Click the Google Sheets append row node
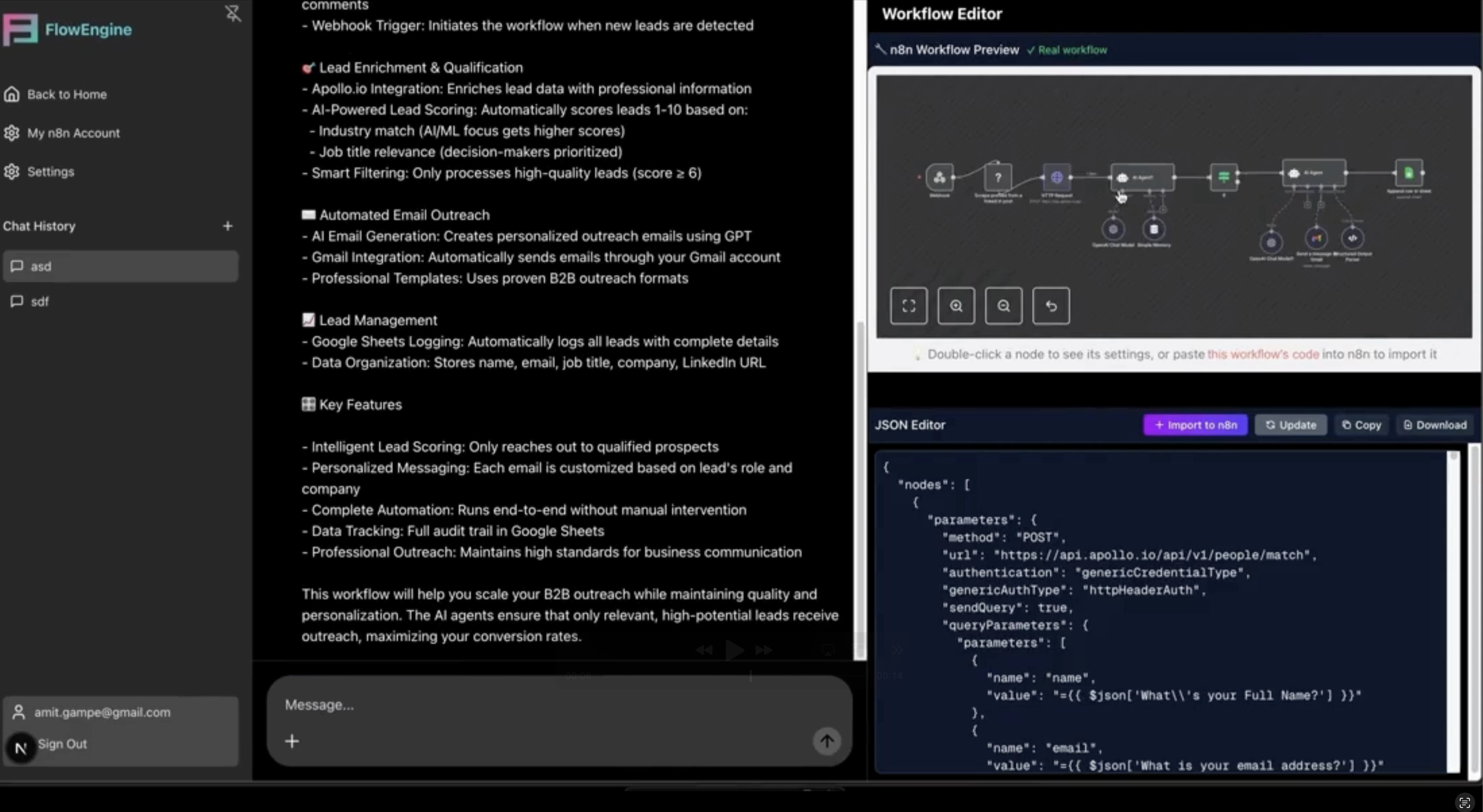Image resolution: width=1483 pixels, height=812 pixels. pos(1408,173)
